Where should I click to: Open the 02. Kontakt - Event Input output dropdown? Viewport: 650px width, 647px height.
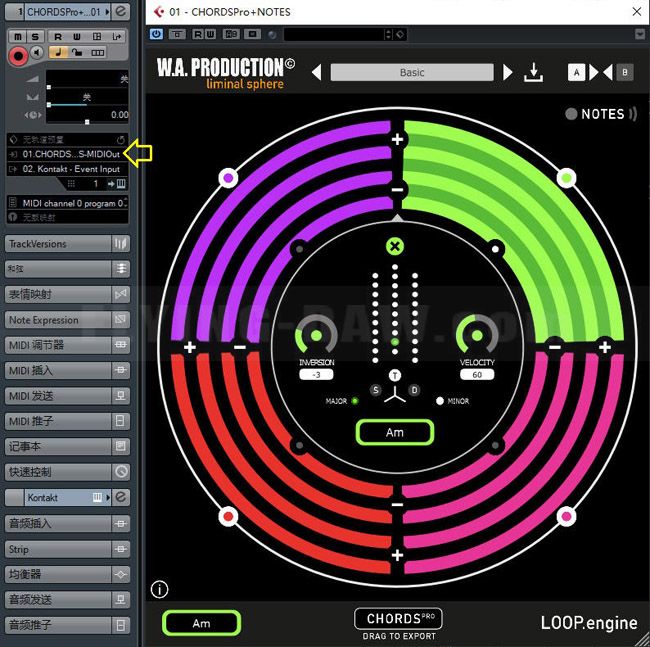pyautogui.click(x=67, y=169)
